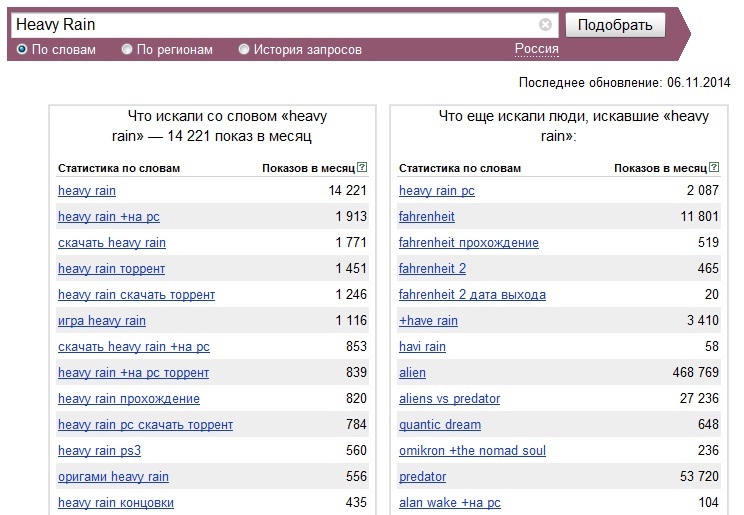Open the "+have rain" link

coord(428,321)
